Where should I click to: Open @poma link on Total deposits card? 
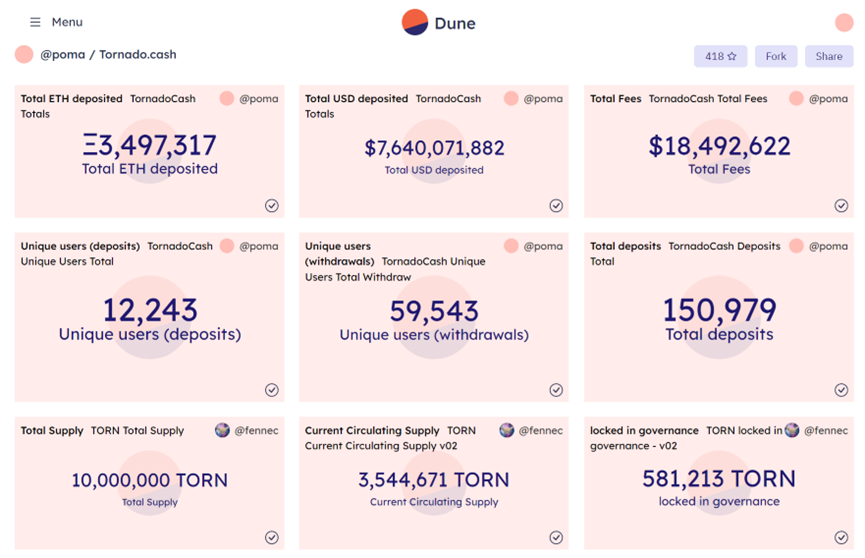[x=828, y=246]
